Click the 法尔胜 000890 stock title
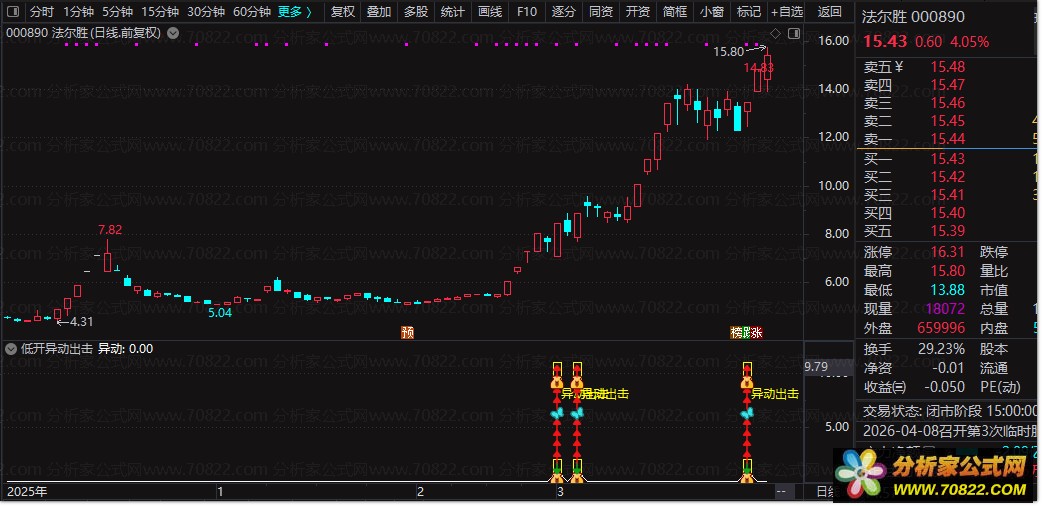 coord(914,16)
